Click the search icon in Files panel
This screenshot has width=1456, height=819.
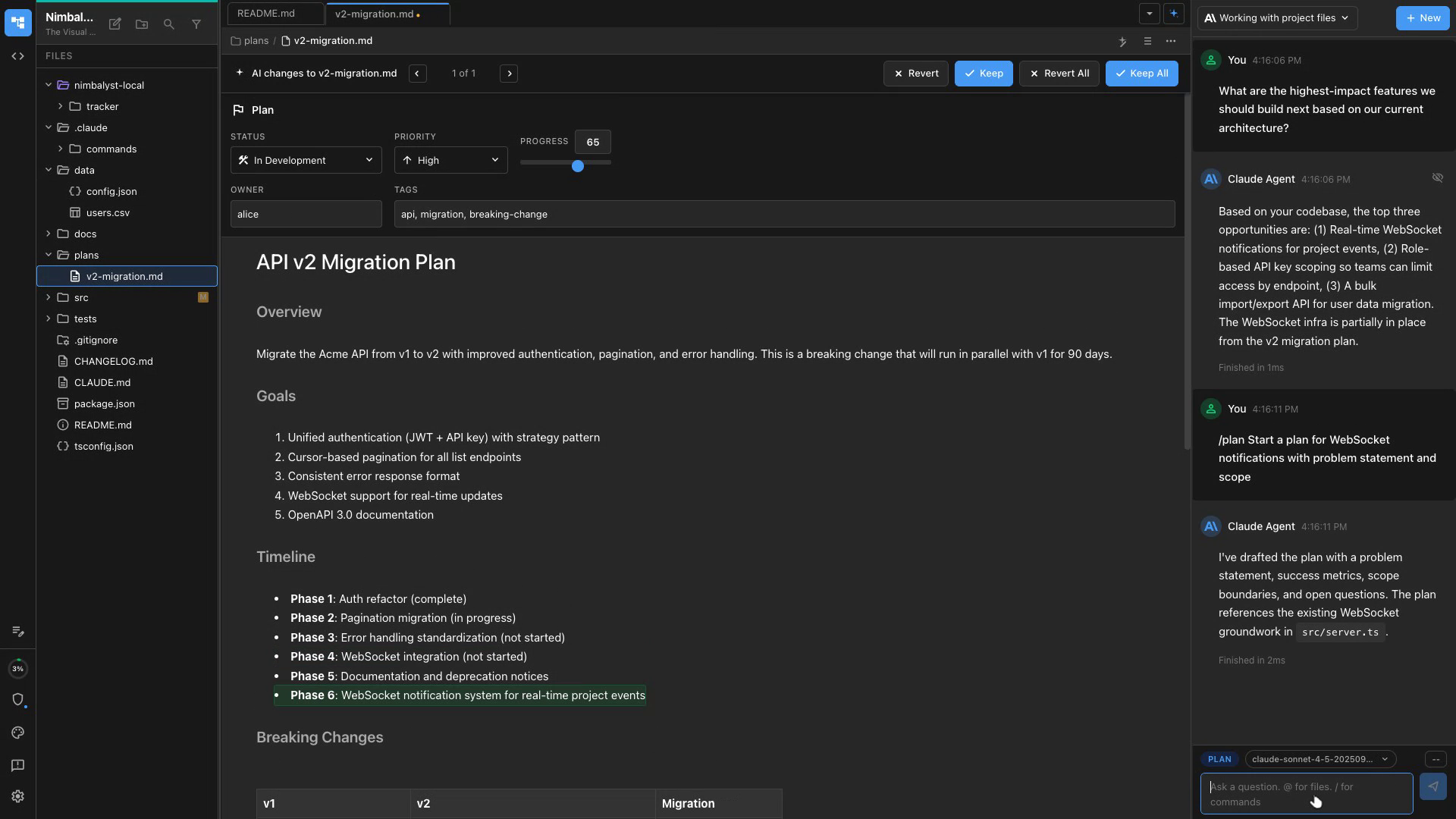(169, 24)
